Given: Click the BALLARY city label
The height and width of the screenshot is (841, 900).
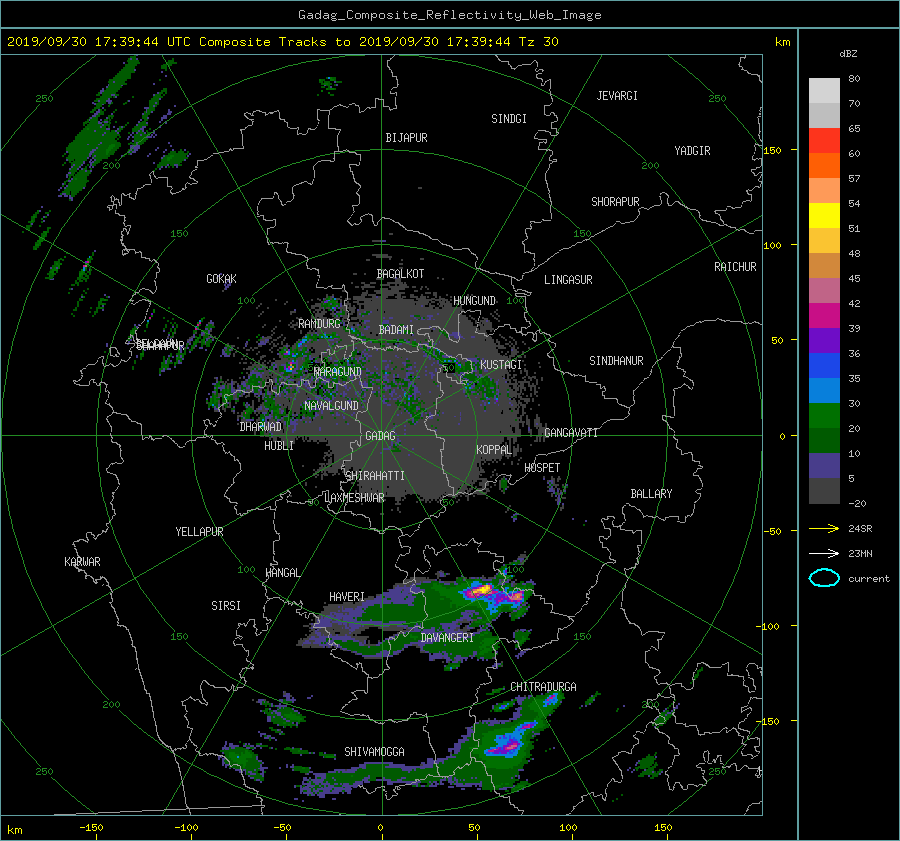Looking at the screenshot, I should pyautogui.click(x=651, y=494).
